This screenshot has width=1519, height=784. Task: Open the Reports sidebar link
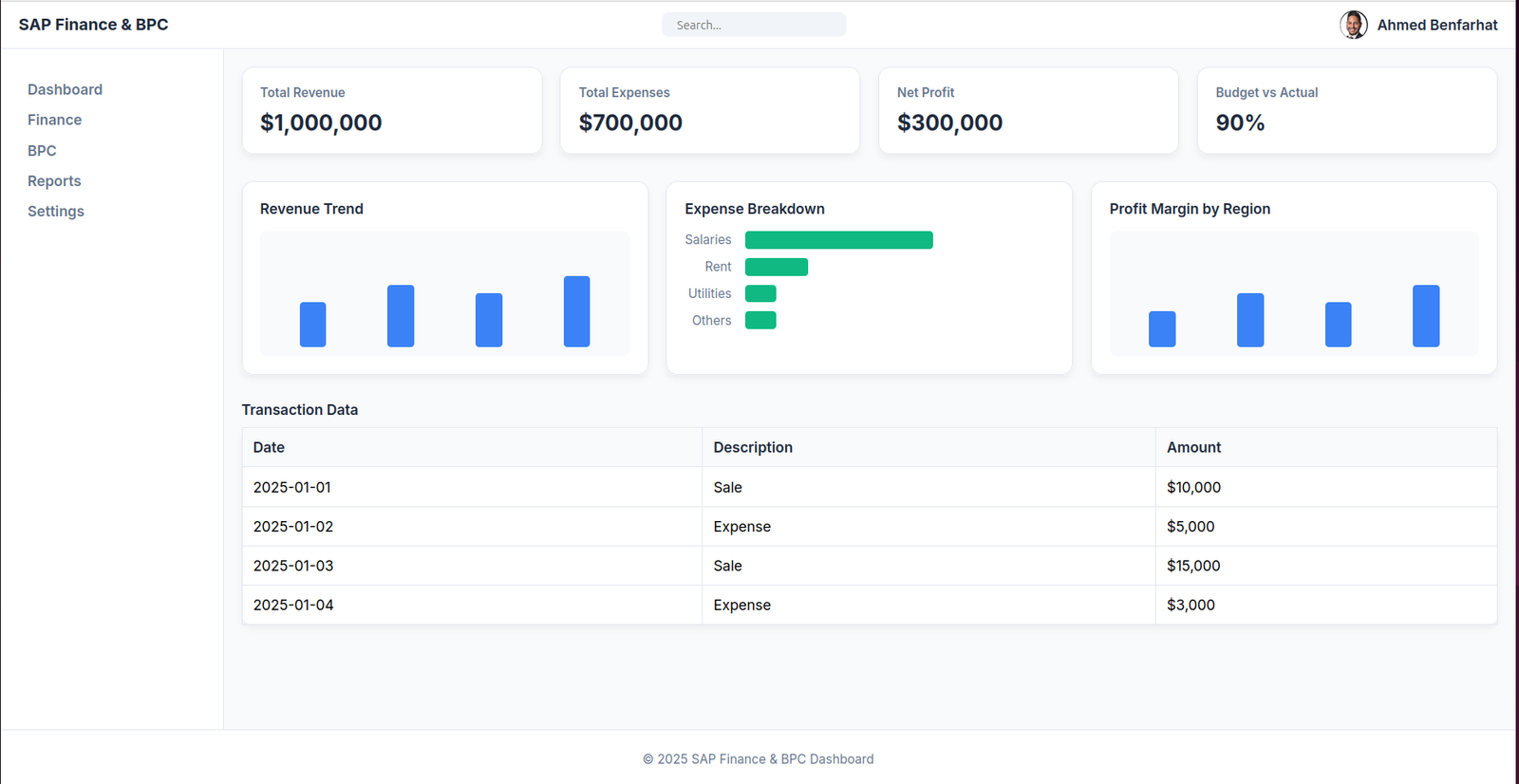coord(54,180)
